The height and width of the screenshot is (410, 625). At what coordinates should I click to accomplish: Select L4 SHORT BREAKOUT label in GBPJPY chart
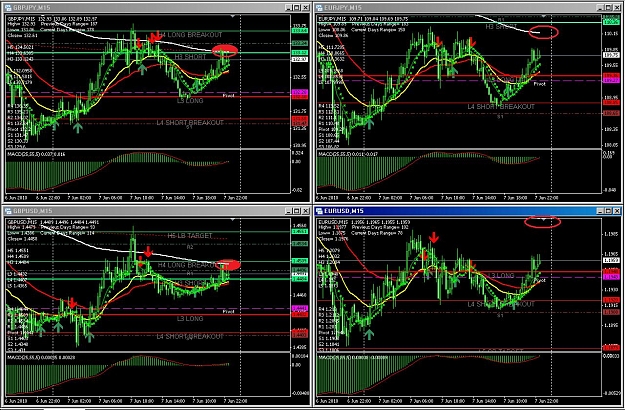point(190,123)
